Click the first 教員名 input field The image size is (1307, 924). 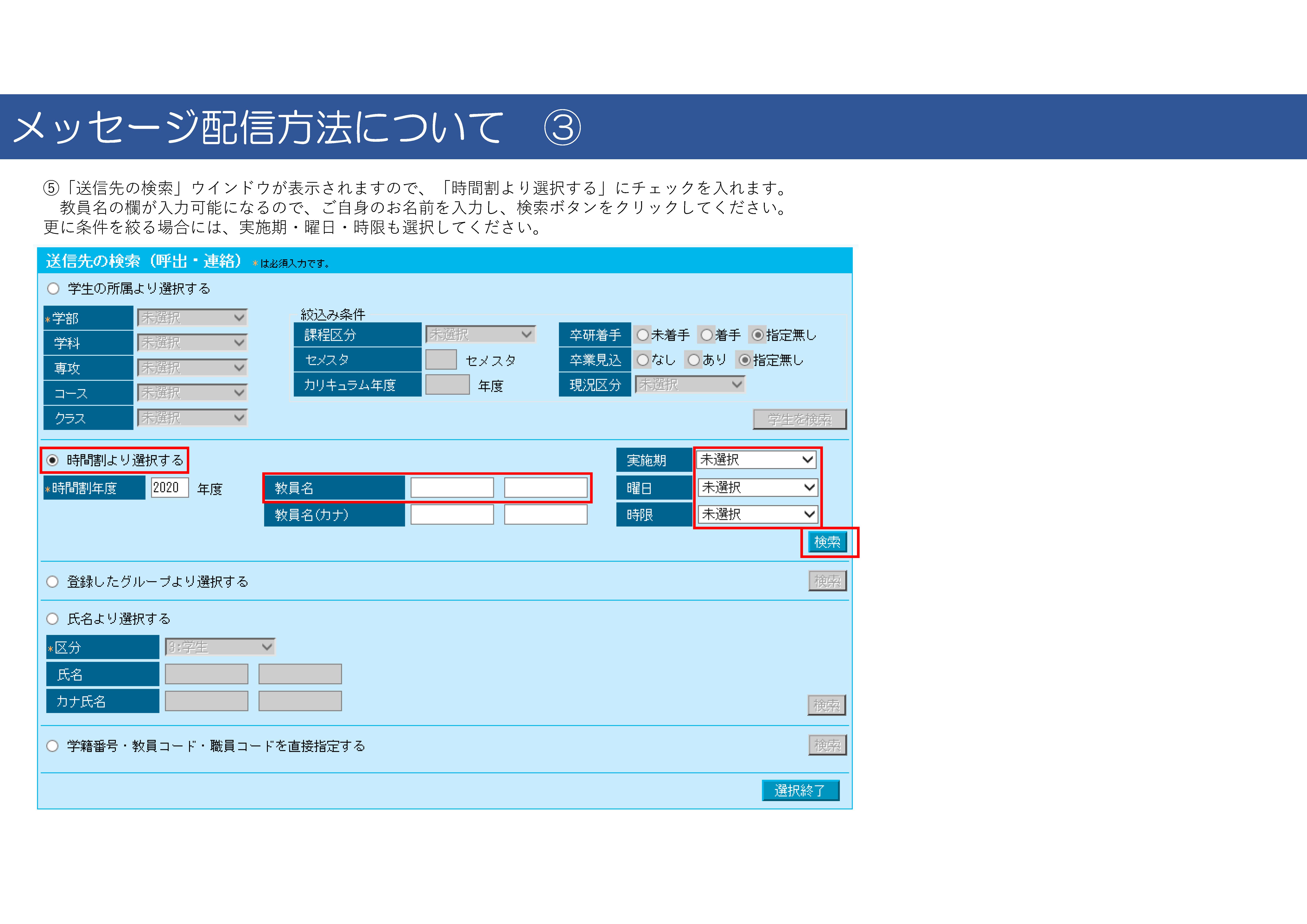point(452,488)
